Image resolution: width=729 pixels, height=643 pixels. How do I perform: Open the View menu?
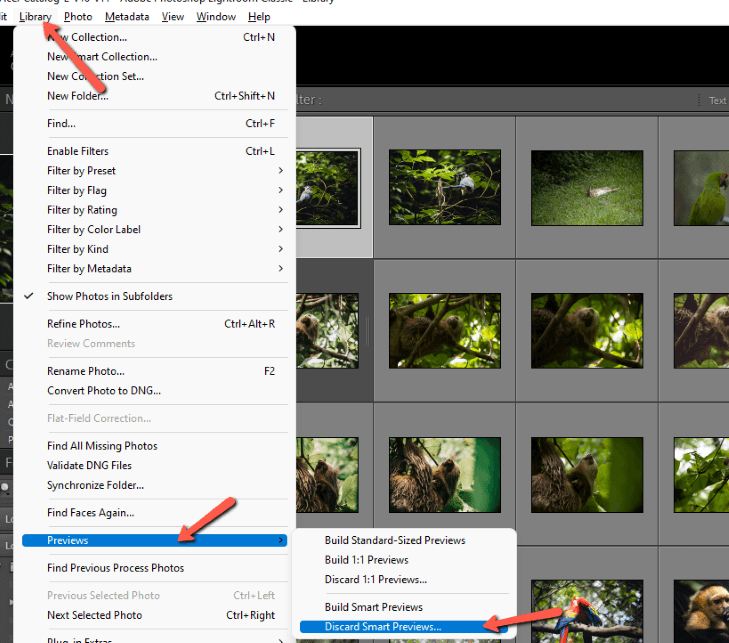pyautogui.click(x=172, y=17)
